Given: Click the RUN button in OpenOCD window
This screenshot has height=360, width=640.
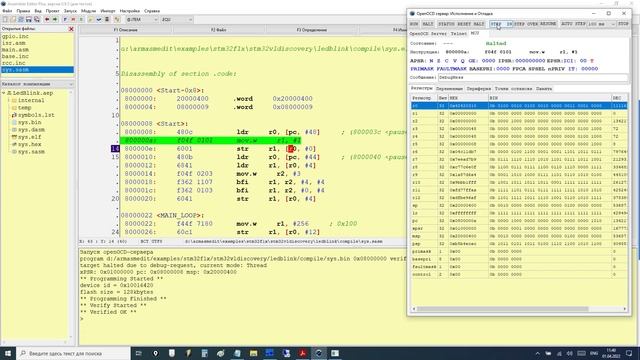Looking at the screenshot, I should [414, 24].
